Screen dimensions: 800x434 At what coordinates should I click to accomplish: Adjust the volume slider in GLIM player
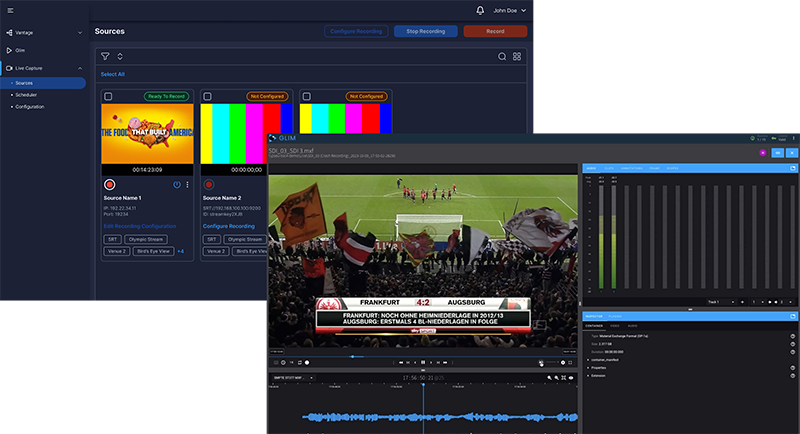coord(552,362)
